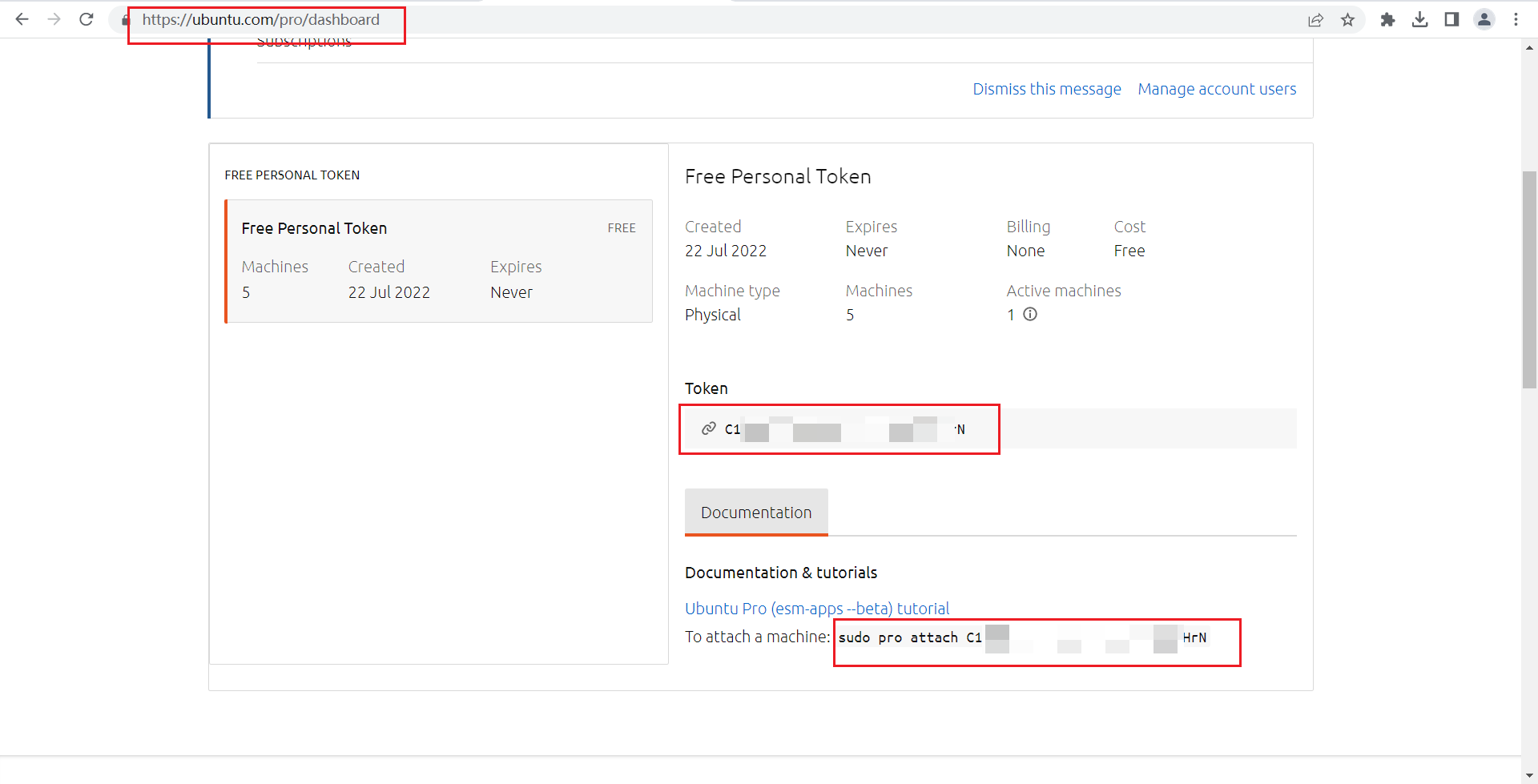Click the sudo pro attach command text
Screen dimensions: 1538x784
point(1022,637)
